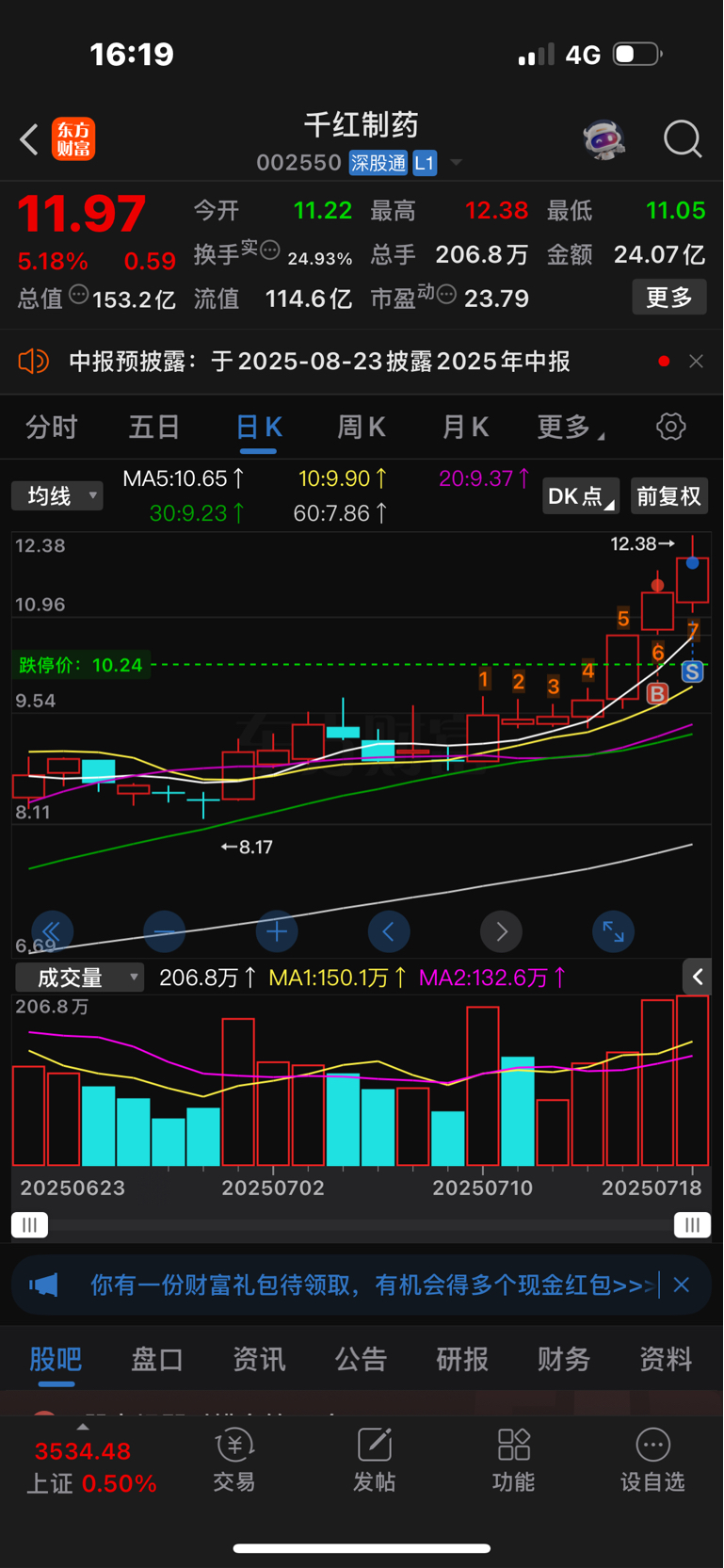
Task: Switch to 资讯 tab
Action: pyautogui.click(x=259, y=1359)
